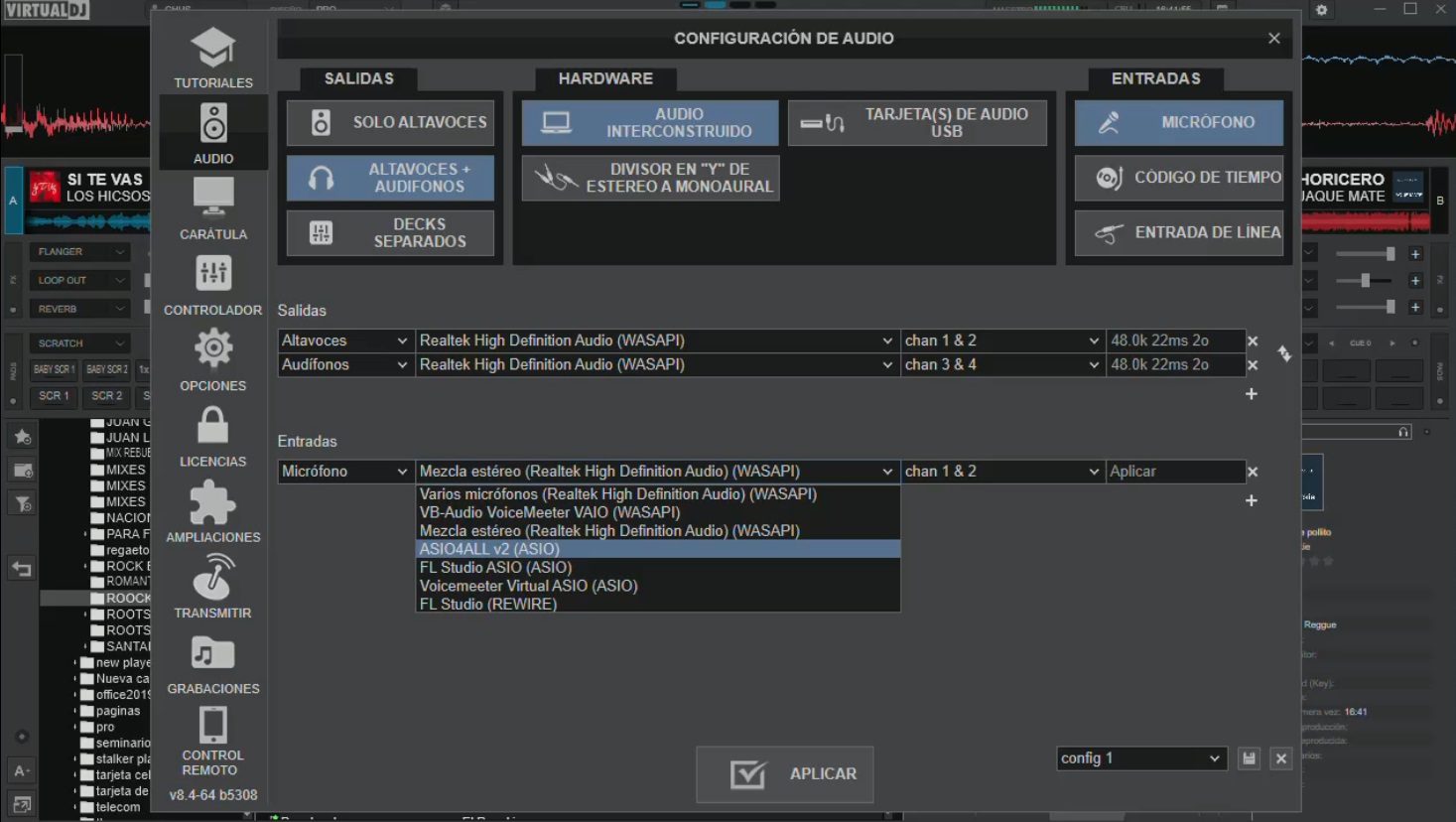Close the Configuración de Audio dialog

1274,39
